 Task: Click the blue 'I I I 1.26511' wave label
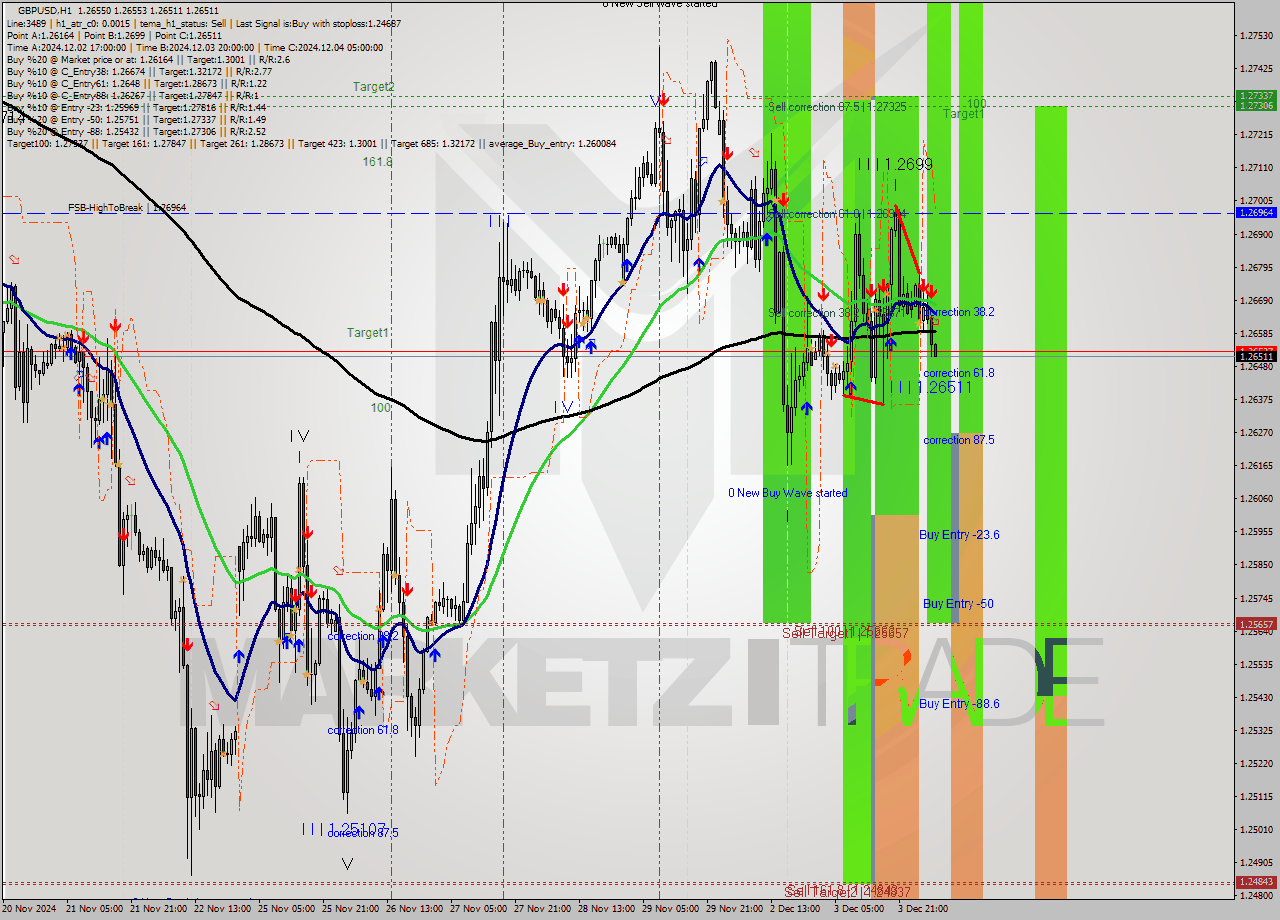(x=934, y=387)
